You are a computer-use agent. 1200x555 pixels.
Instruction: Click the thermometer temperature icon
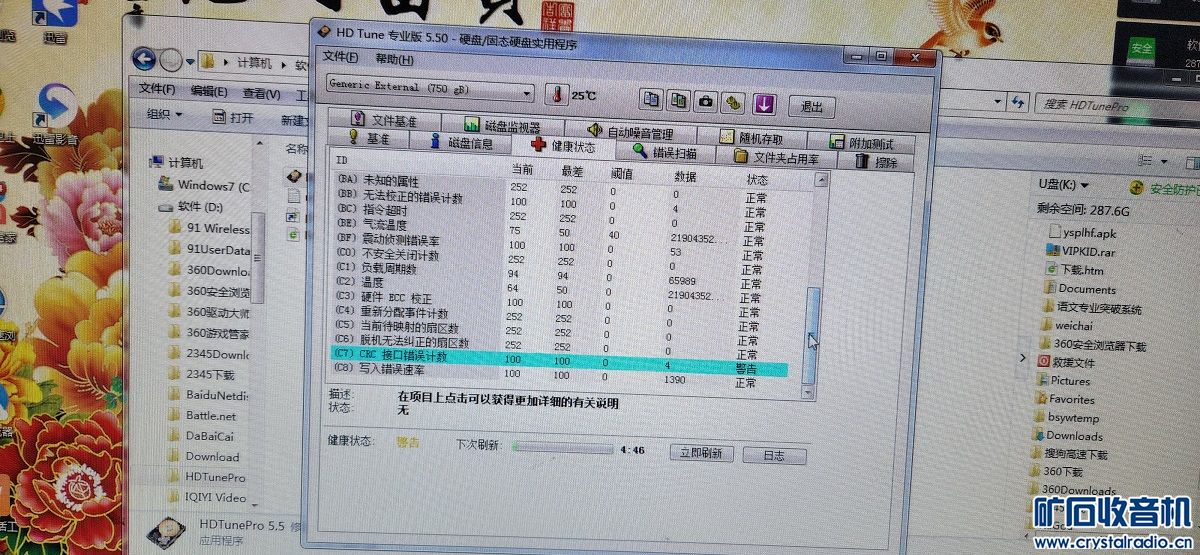(555, 95)
